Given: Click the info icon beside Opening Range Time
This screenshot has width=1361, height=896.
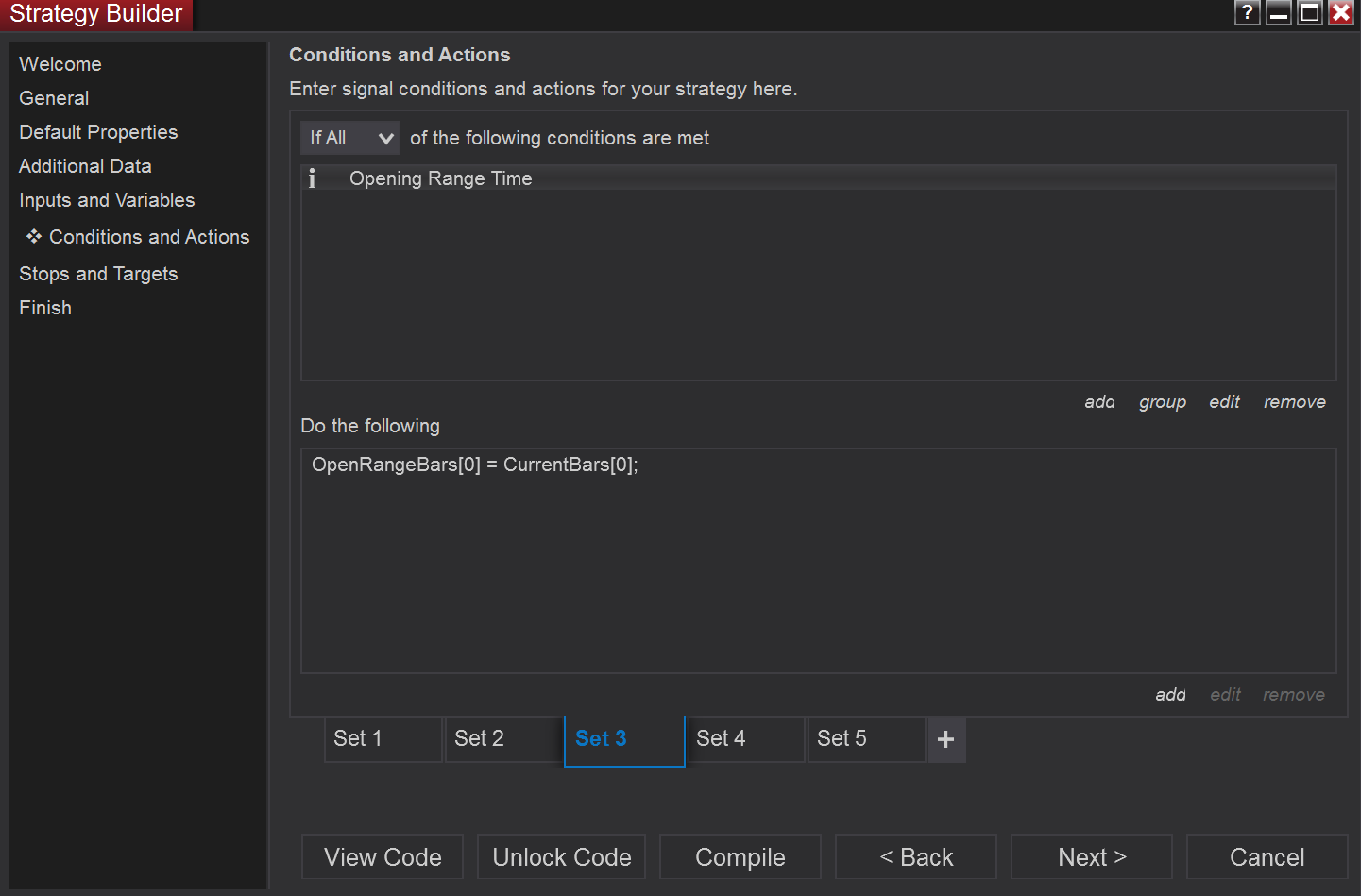Looking at the screenshot, I should click(x=313, y=178).
